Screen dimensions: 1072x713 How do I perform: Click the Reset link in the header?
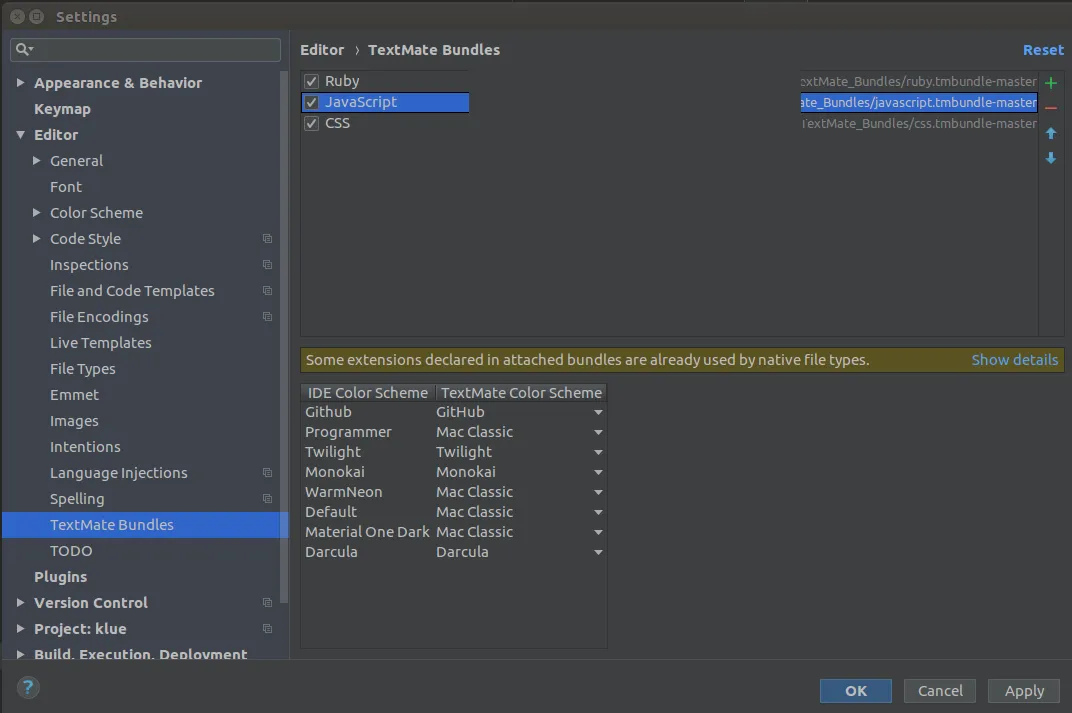point(1043,50)
